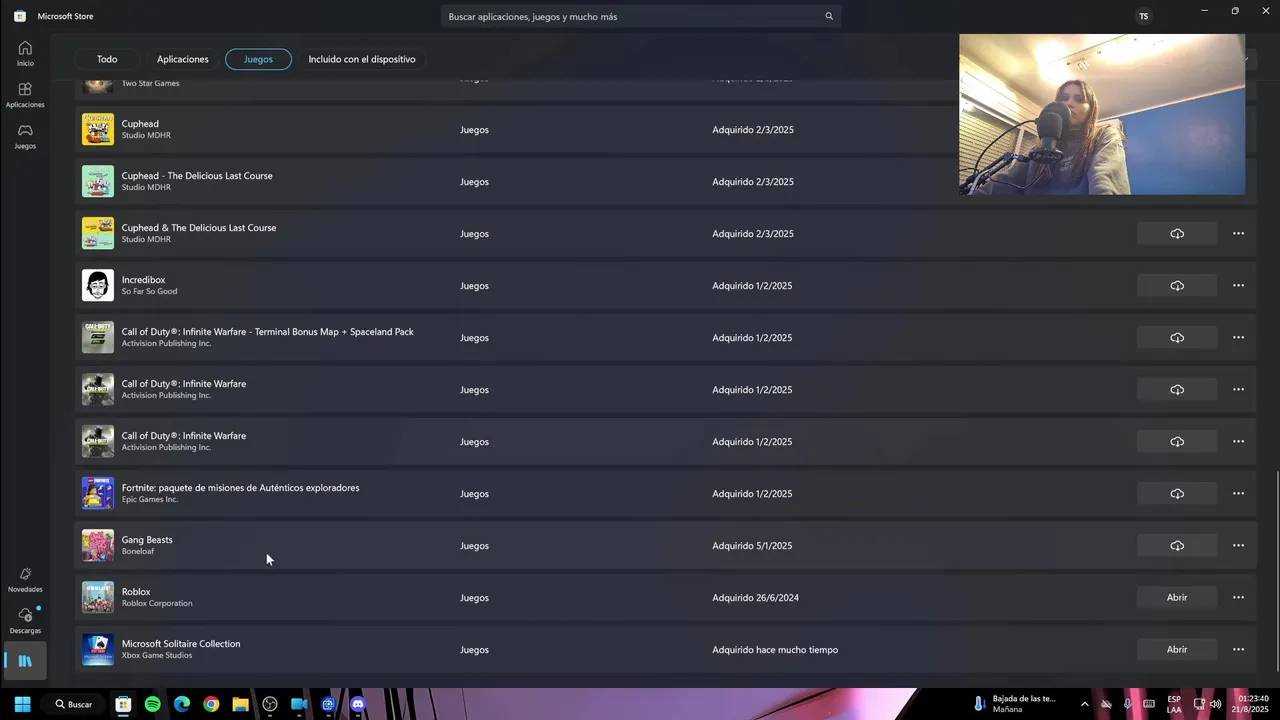Open 'Cuphead - The Delicious Last Course' title
The height and width of the screenshot is (720, 1280).
click(197, 176)
